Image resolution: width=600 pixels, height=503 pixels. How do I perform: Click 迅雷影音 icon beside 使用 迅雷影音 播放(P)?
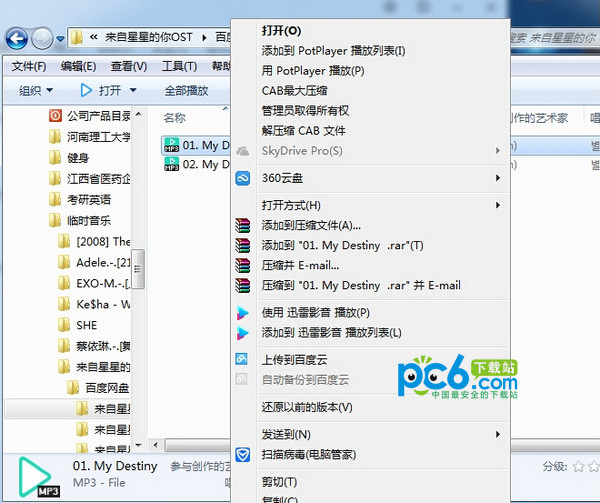(x=243, y=313)
